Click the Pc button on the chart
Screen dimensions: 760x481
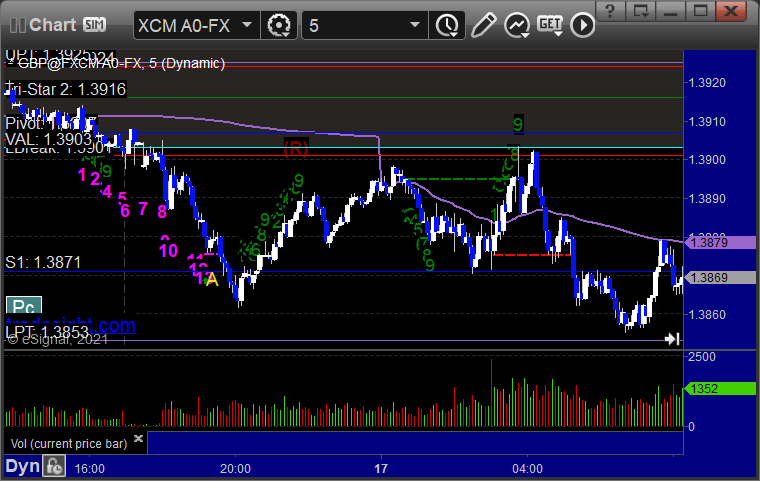pos(24,305)
